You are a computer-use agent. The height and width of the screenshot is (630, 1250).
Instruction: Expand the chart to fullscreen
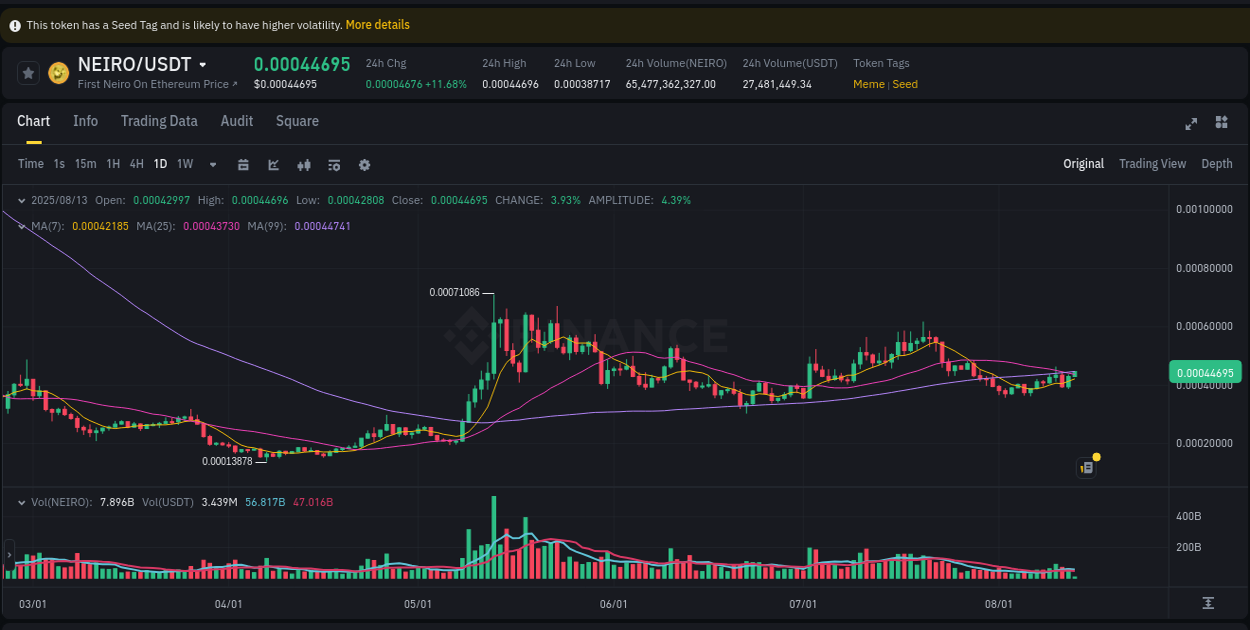point(1191,123)
